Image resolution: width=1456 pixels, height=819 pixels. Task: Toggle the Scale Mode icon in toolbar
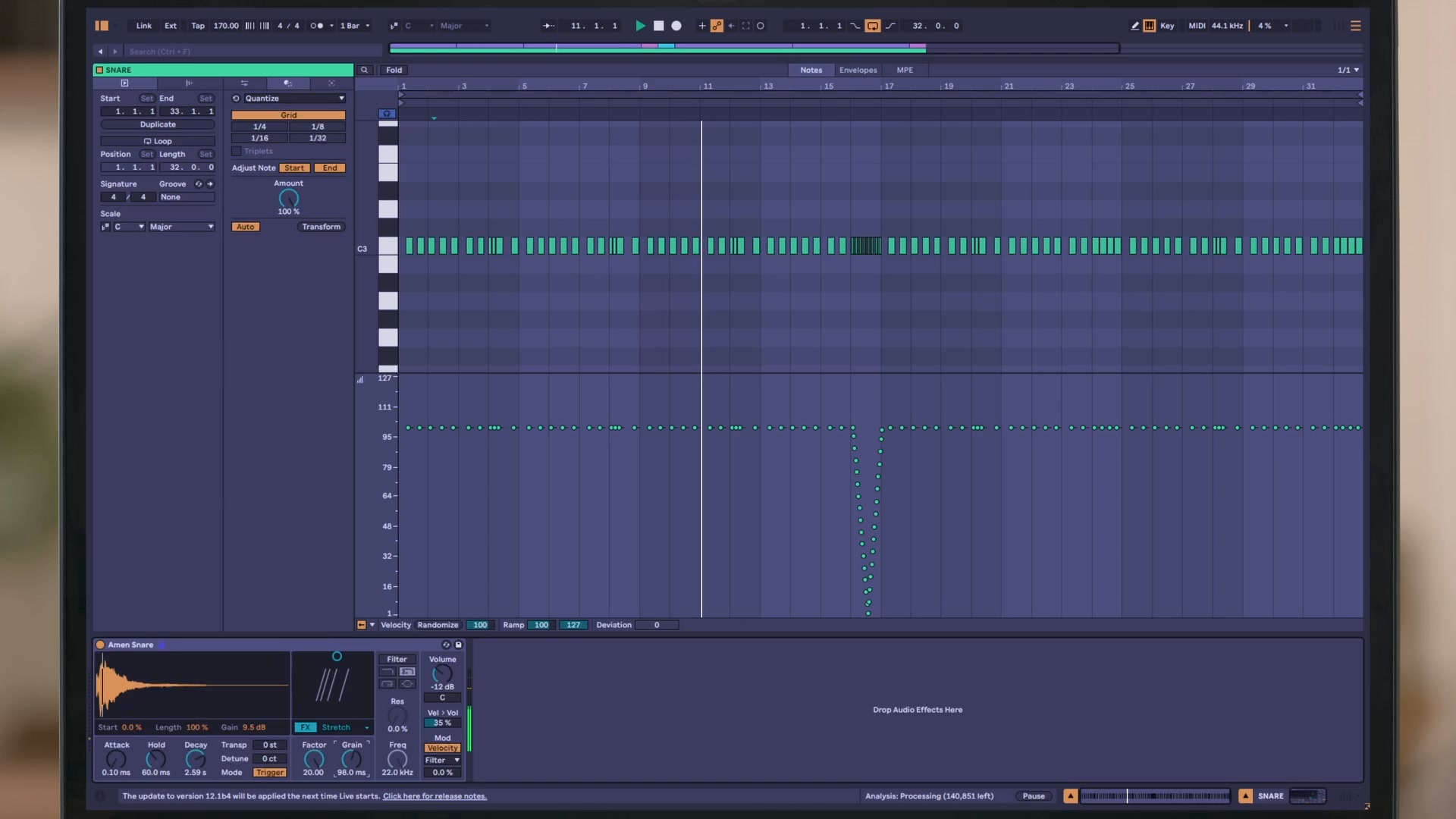click(394, 26)
